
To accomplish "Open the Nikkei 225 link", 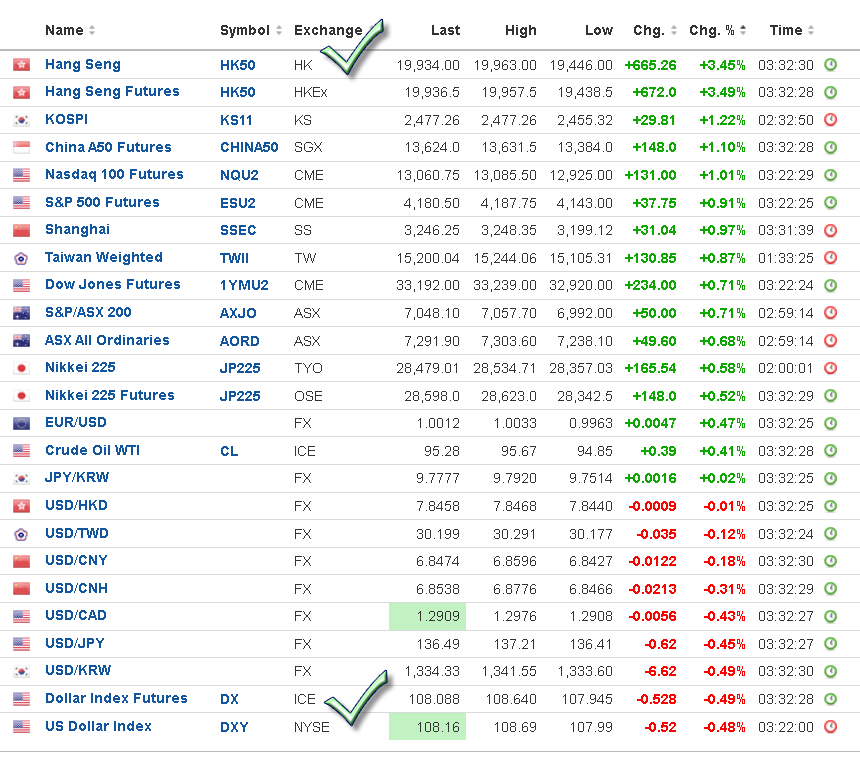I will (80, 367).
